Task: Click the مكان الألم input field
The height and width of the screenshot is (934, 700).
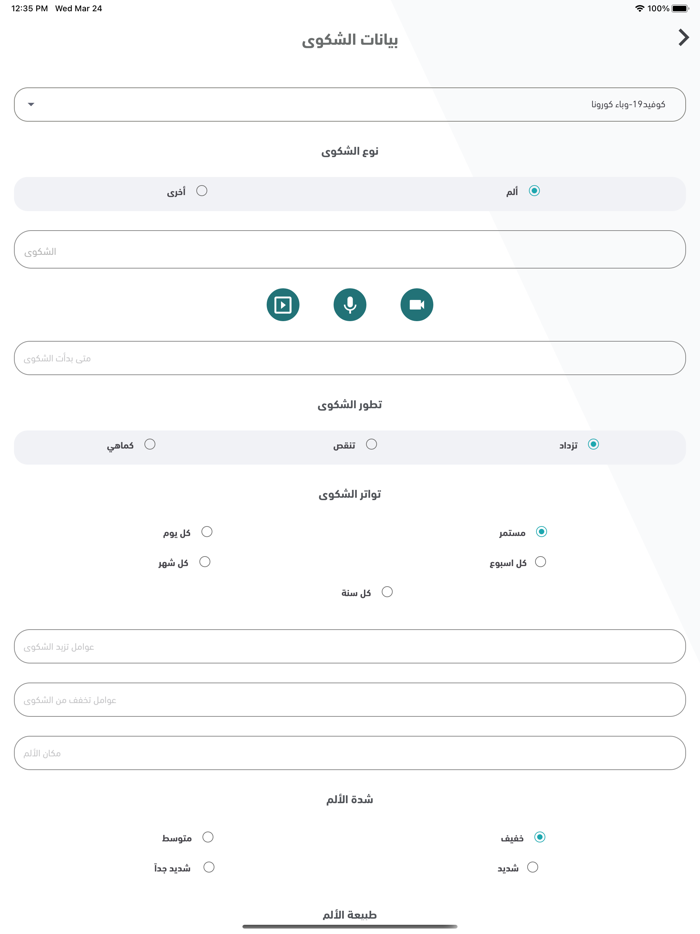Action: (x=349, y=752)
